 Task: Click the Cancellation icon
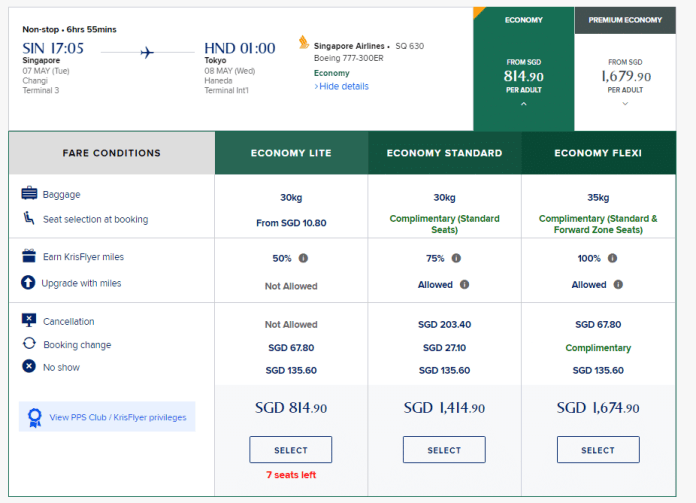[29, 320]
